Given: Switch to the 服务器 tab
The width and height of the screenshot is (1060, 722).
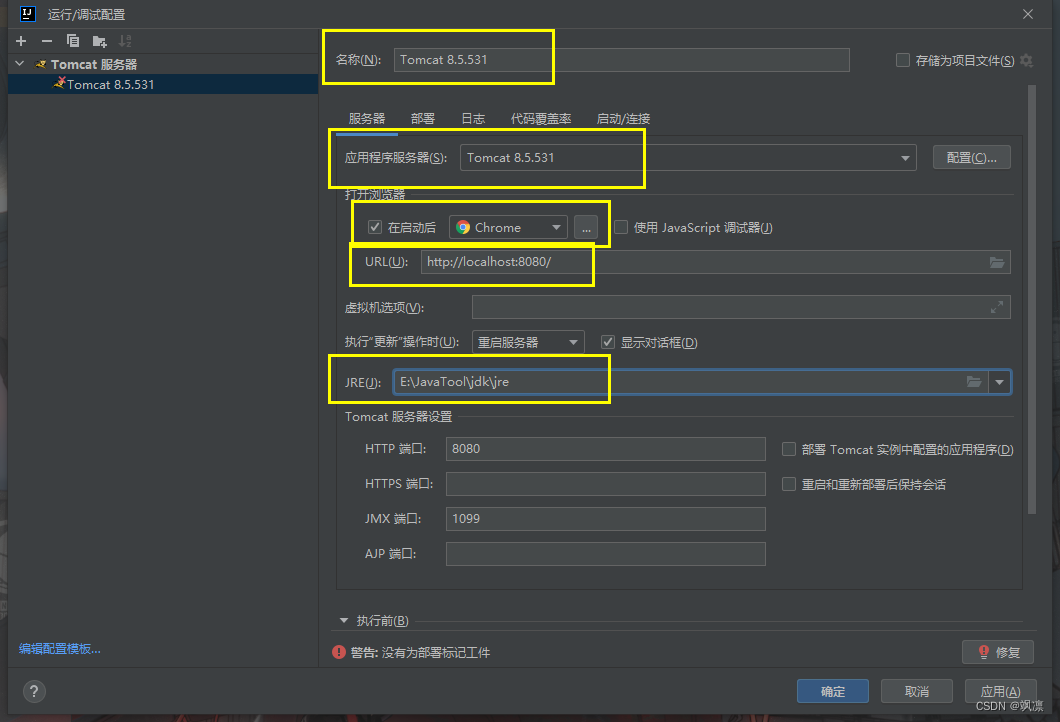Looking at the screenshot, I should click(x=366, y=118).
